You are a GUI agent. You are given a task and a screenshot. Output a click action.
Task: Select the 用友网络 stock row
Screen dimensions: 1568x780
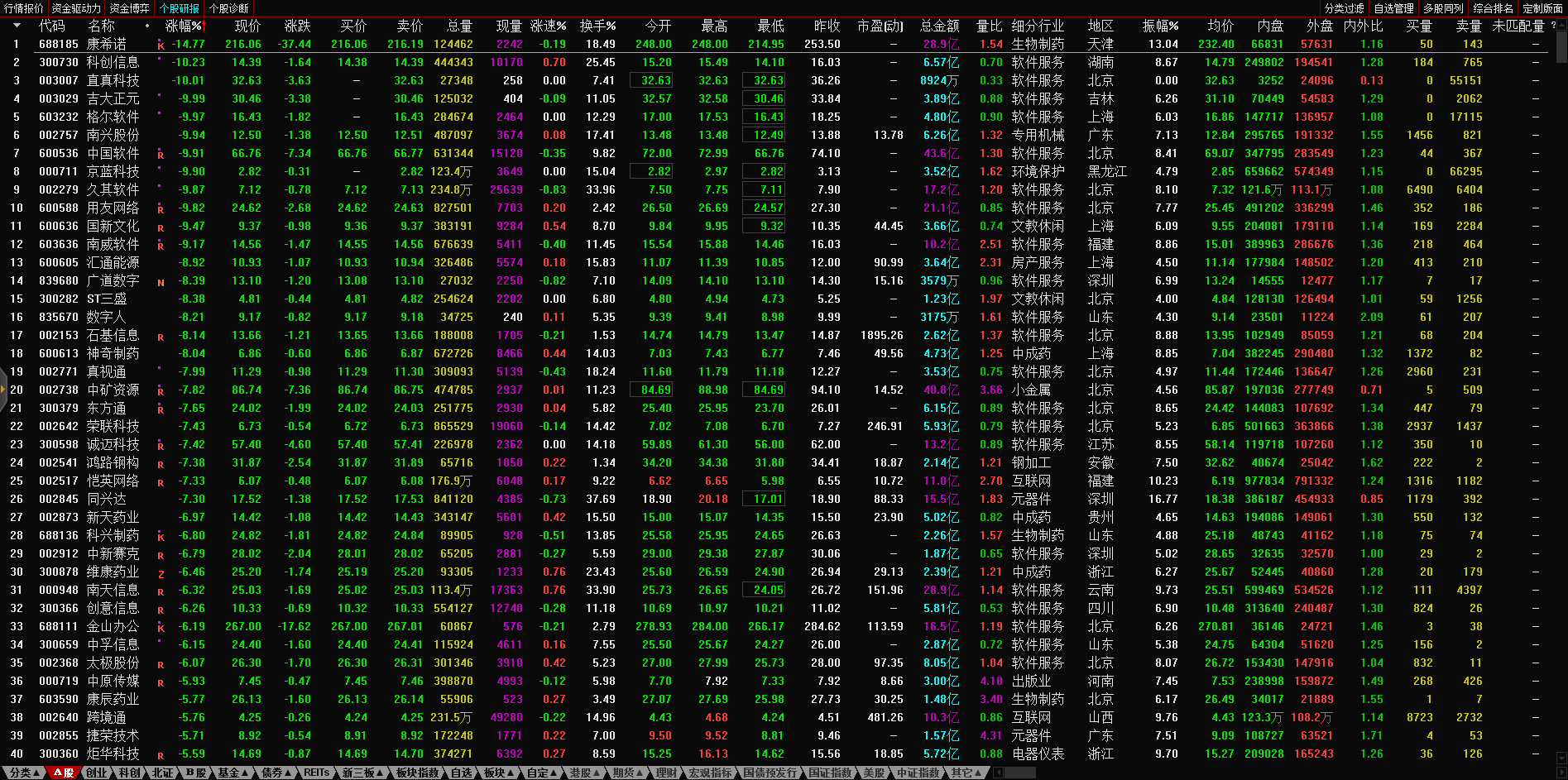click(113, 208)
